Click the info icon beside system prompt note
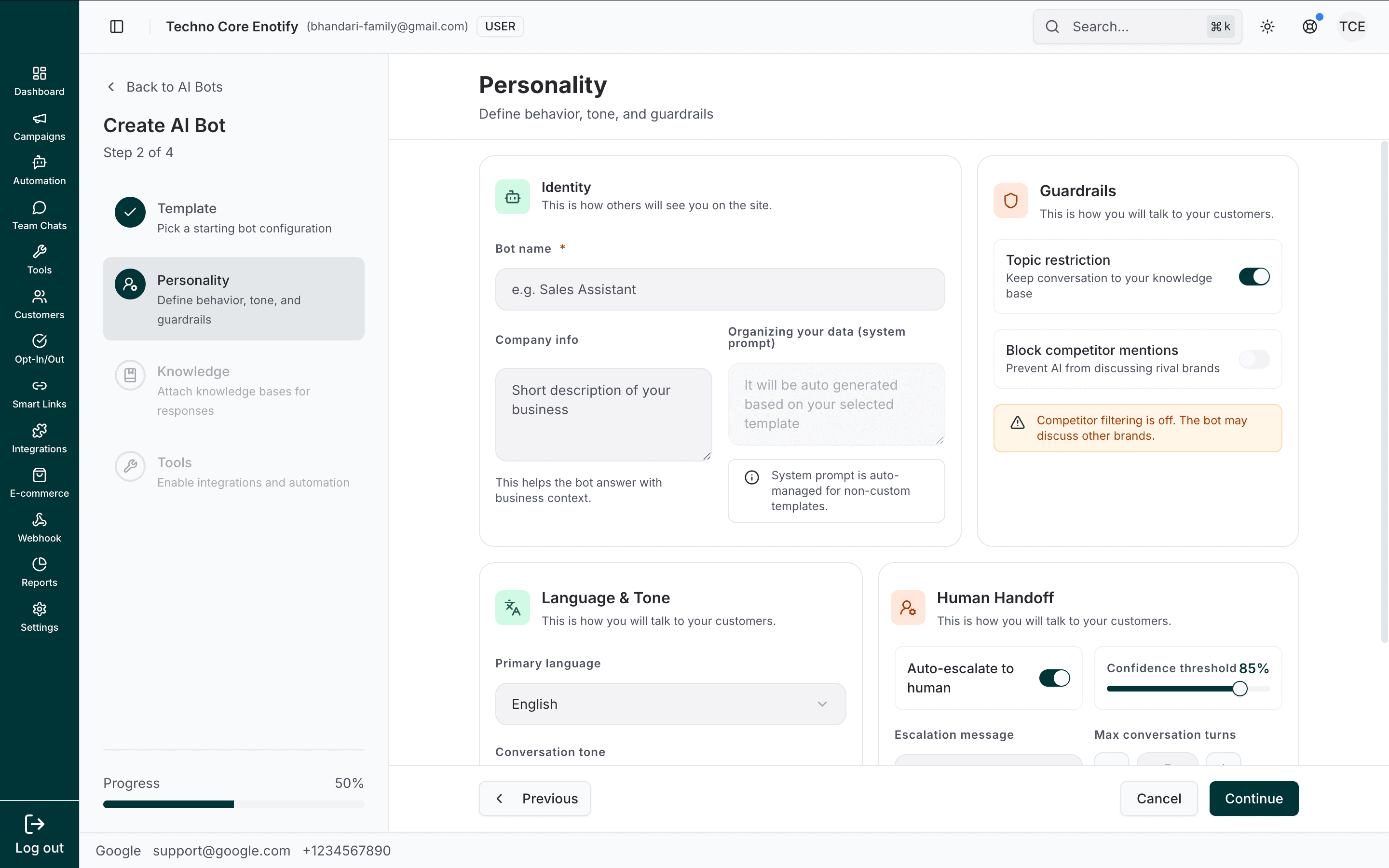This screenshot has height=868, width=1389. pos(752,477)
